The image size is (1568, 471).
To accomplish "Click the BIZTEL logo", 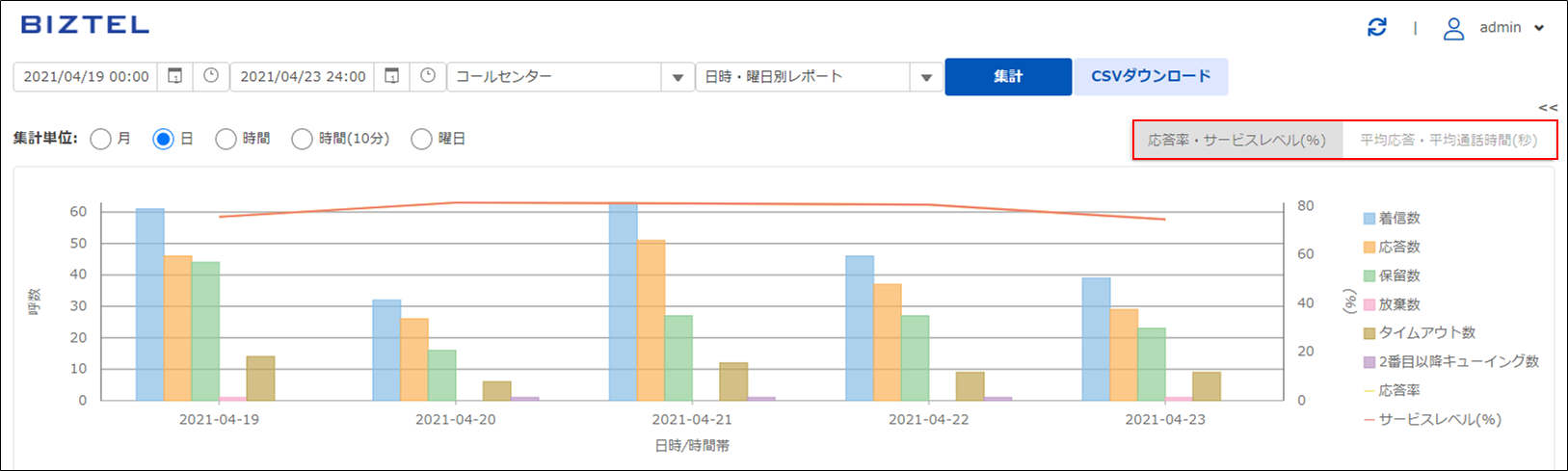I will (x=85, y=25).
